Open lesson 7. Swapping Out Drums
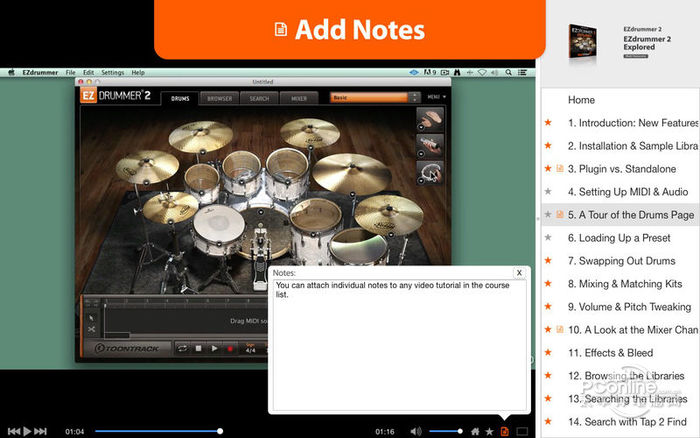Screen dimensions: 700x438 [x=621, y=261]
